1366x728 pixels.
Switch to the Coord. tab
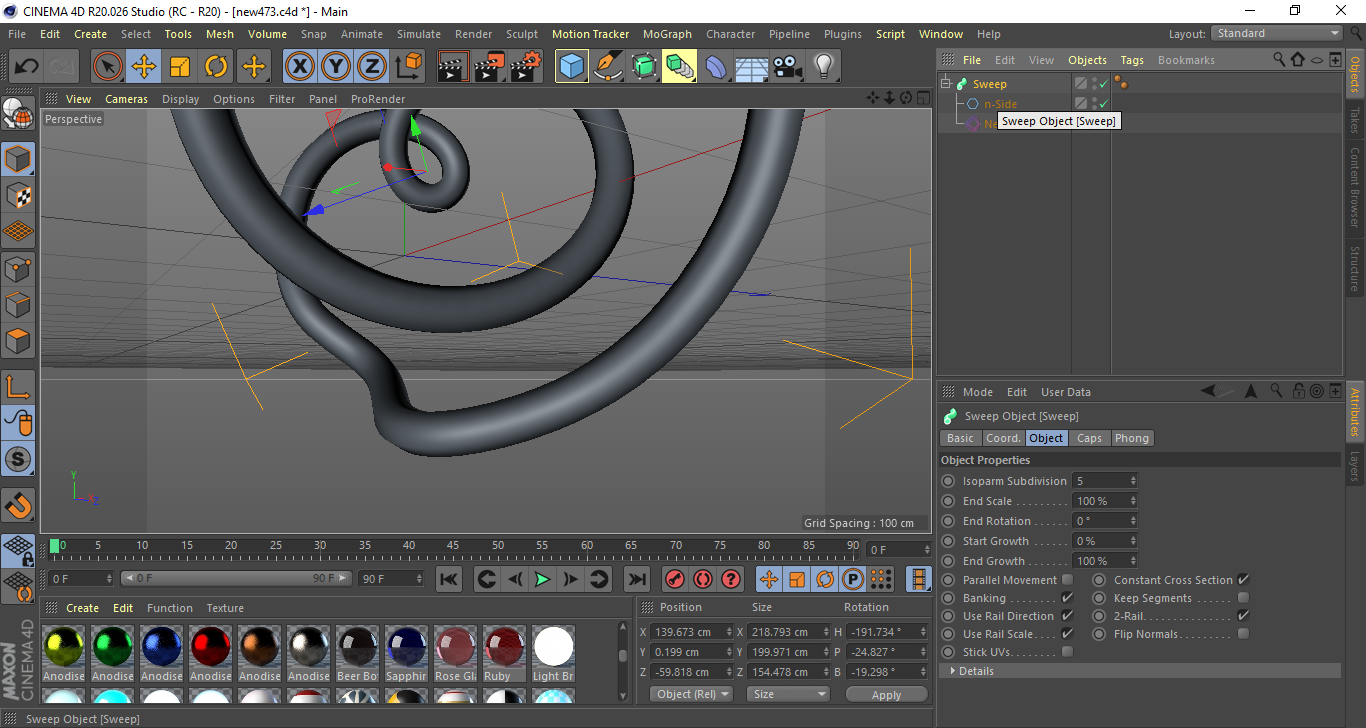(1003, 438)
